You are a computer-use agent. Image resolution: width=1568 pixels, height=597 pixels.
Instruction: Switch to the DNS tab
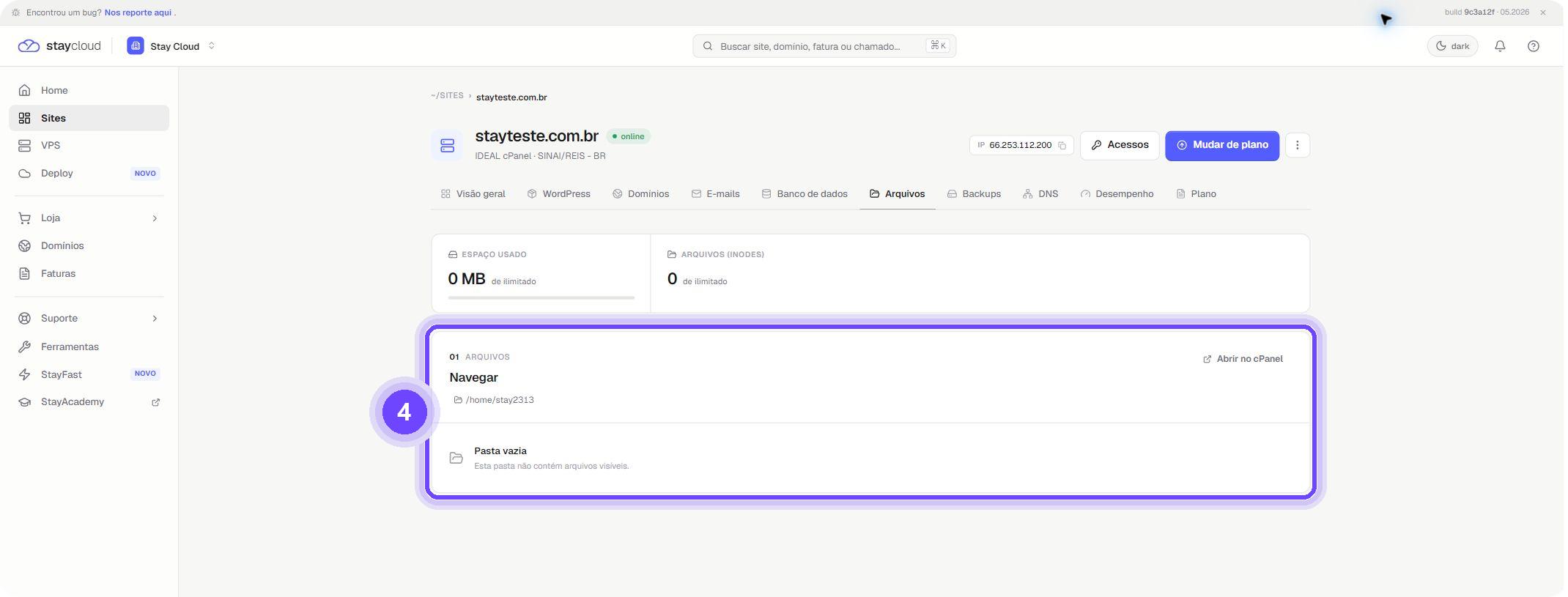[1040, 194]
